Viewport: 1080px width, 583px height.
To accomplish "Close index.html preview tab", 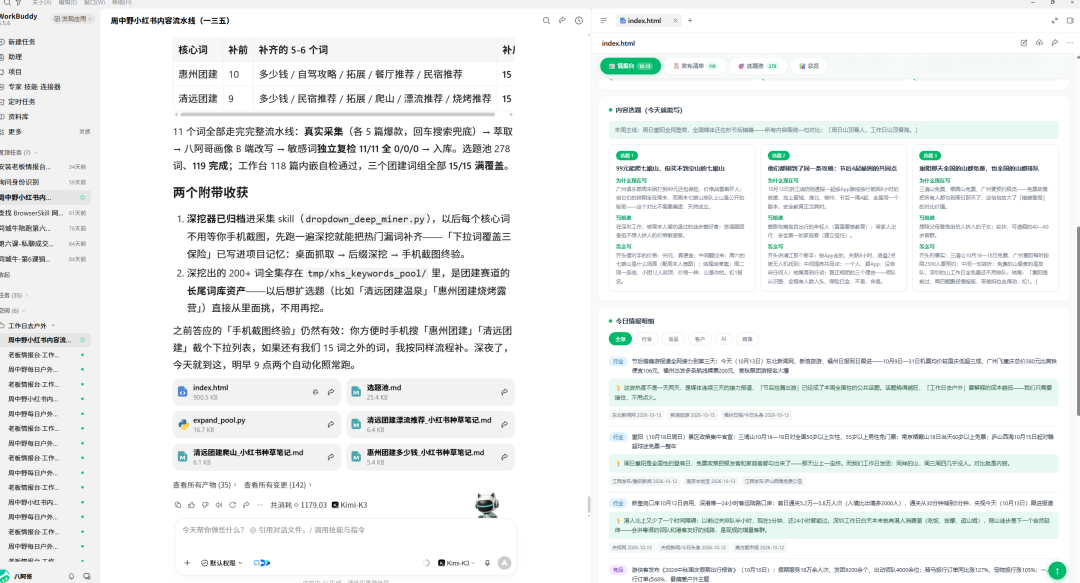I will (675, 21).
